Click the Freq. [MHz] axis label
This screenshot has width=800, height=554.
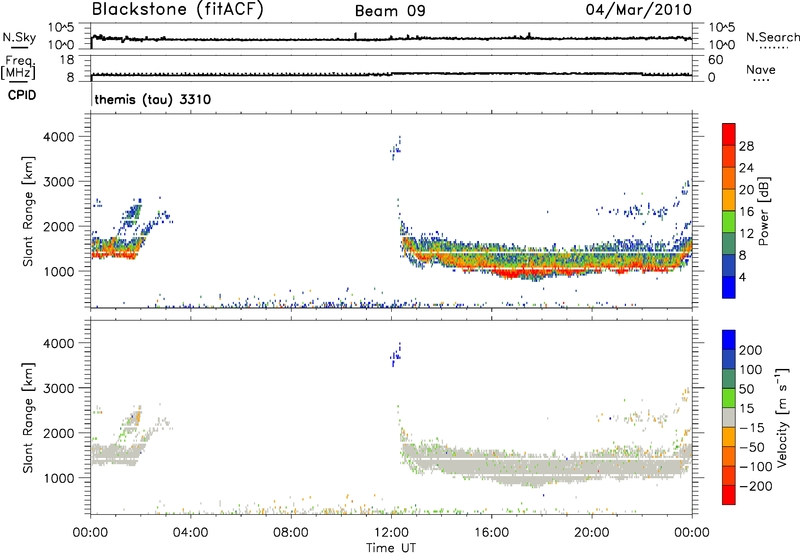pos(18,68)
